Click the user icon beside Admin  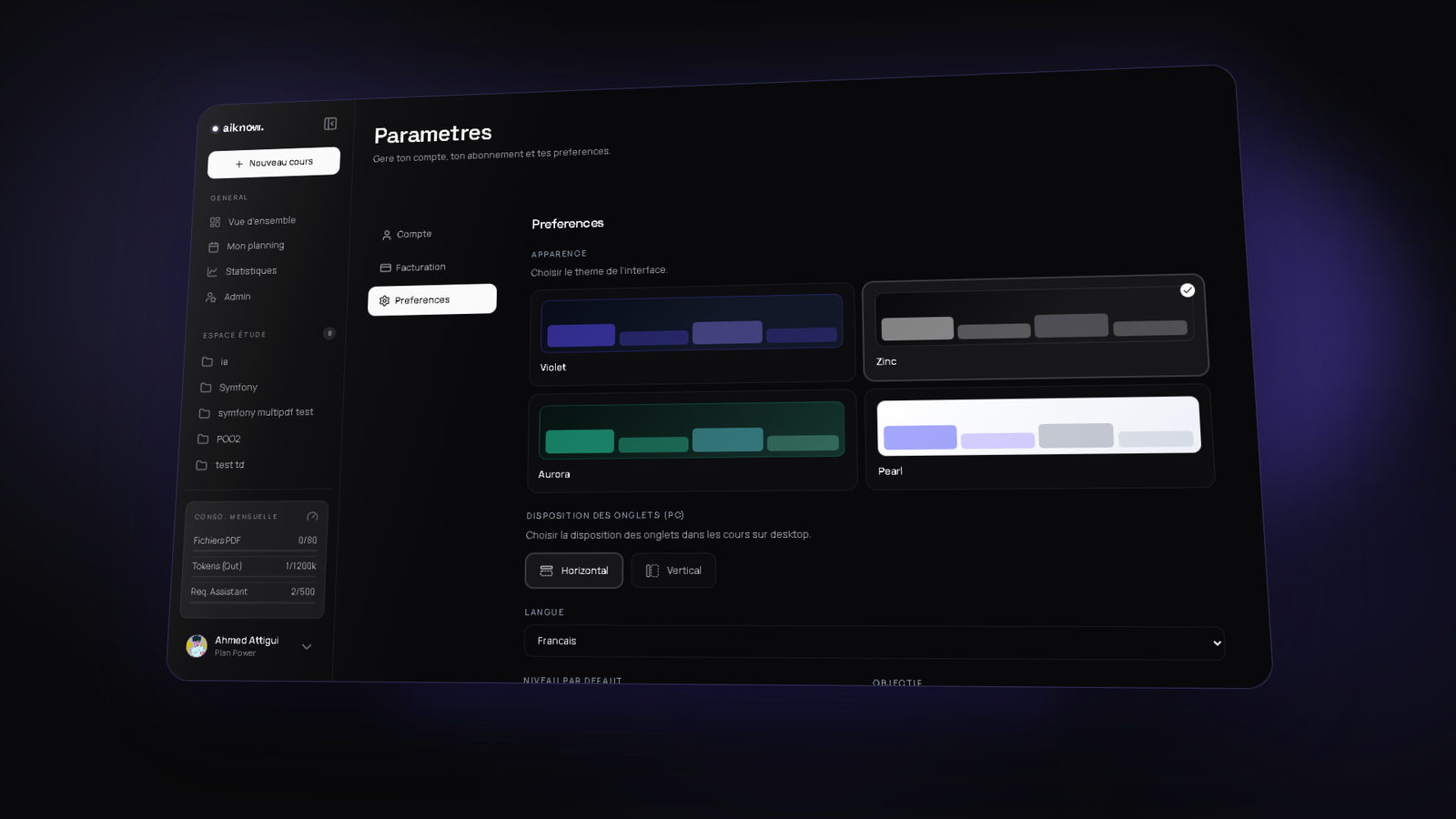pos(211,298)
